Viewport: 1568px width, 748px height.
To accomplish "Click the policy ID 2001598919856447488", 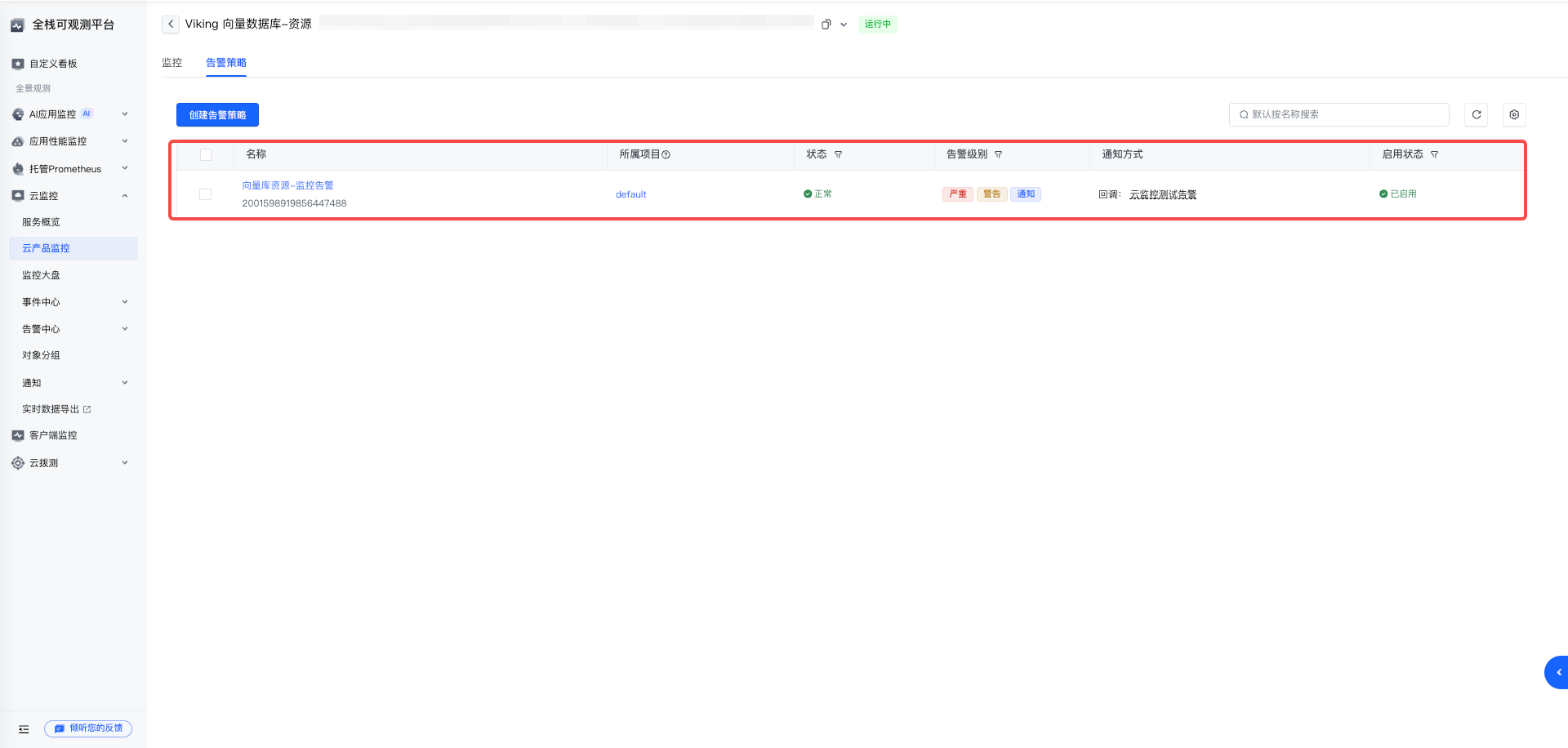I will click(x=294, y=203).
